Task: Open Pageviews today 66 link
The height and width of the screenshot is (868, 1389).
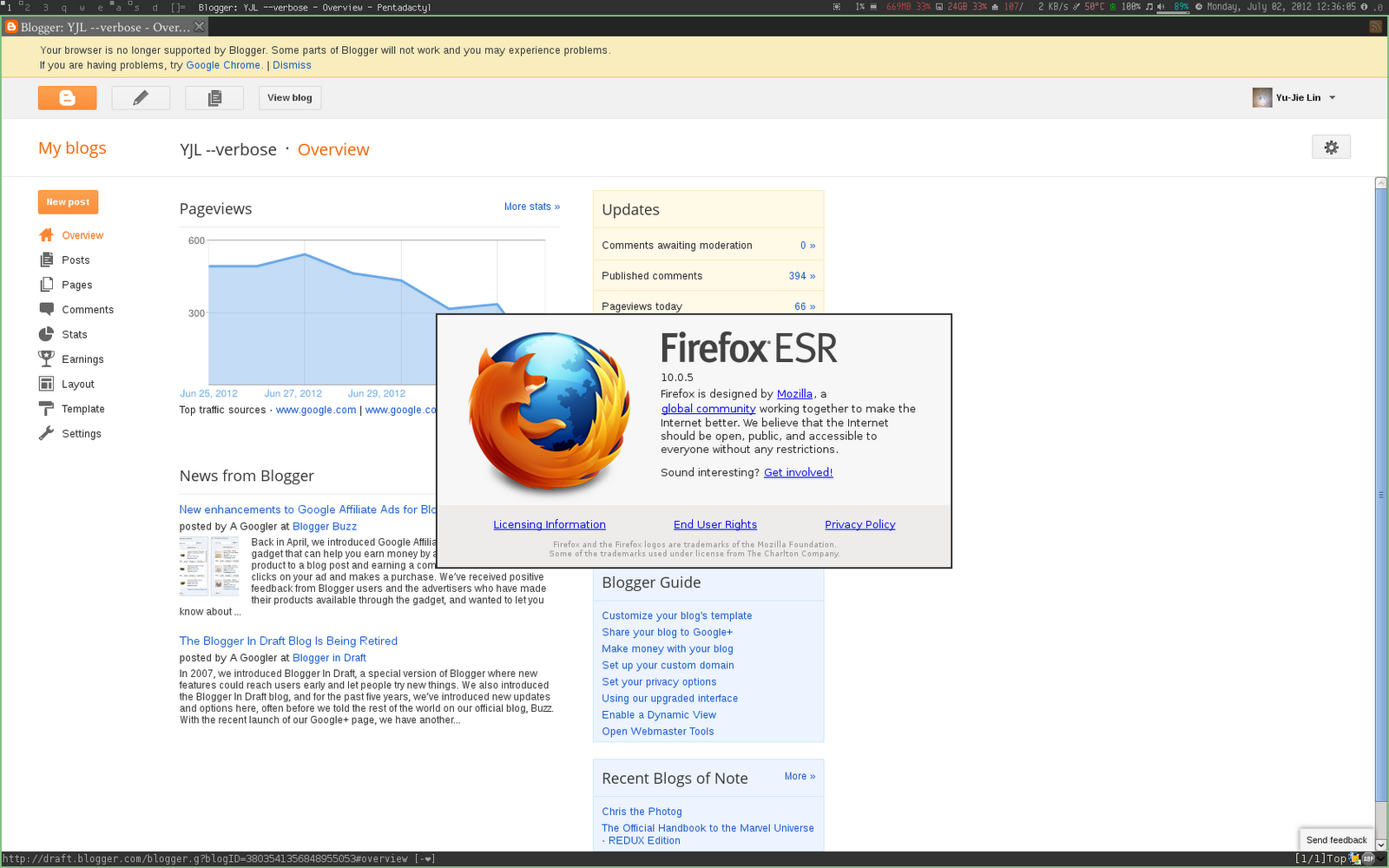Action: pyautogui.click(x=805, y=306)
